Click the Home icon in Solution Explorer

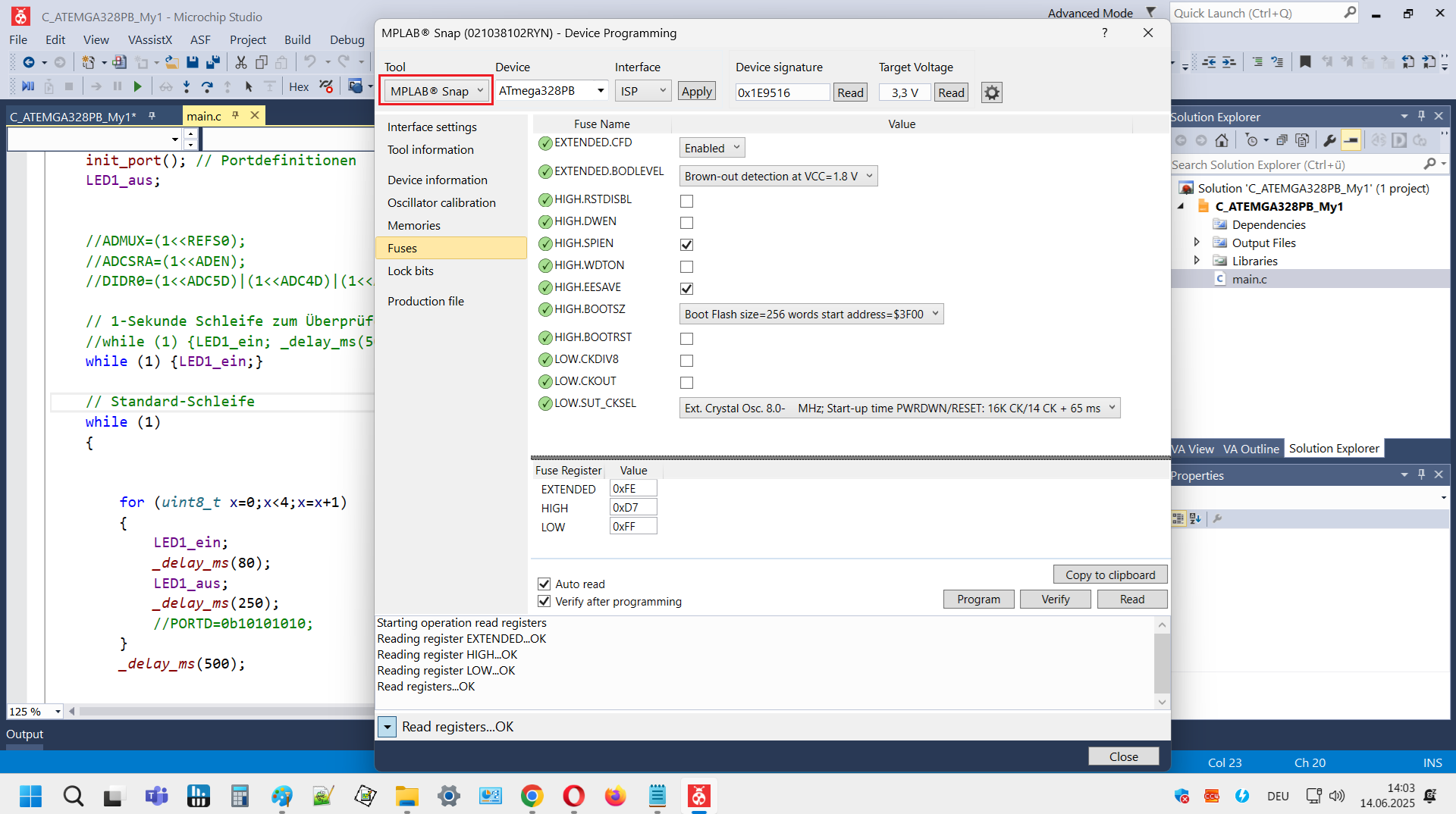pyautogui.click(x=1221, y=140)
